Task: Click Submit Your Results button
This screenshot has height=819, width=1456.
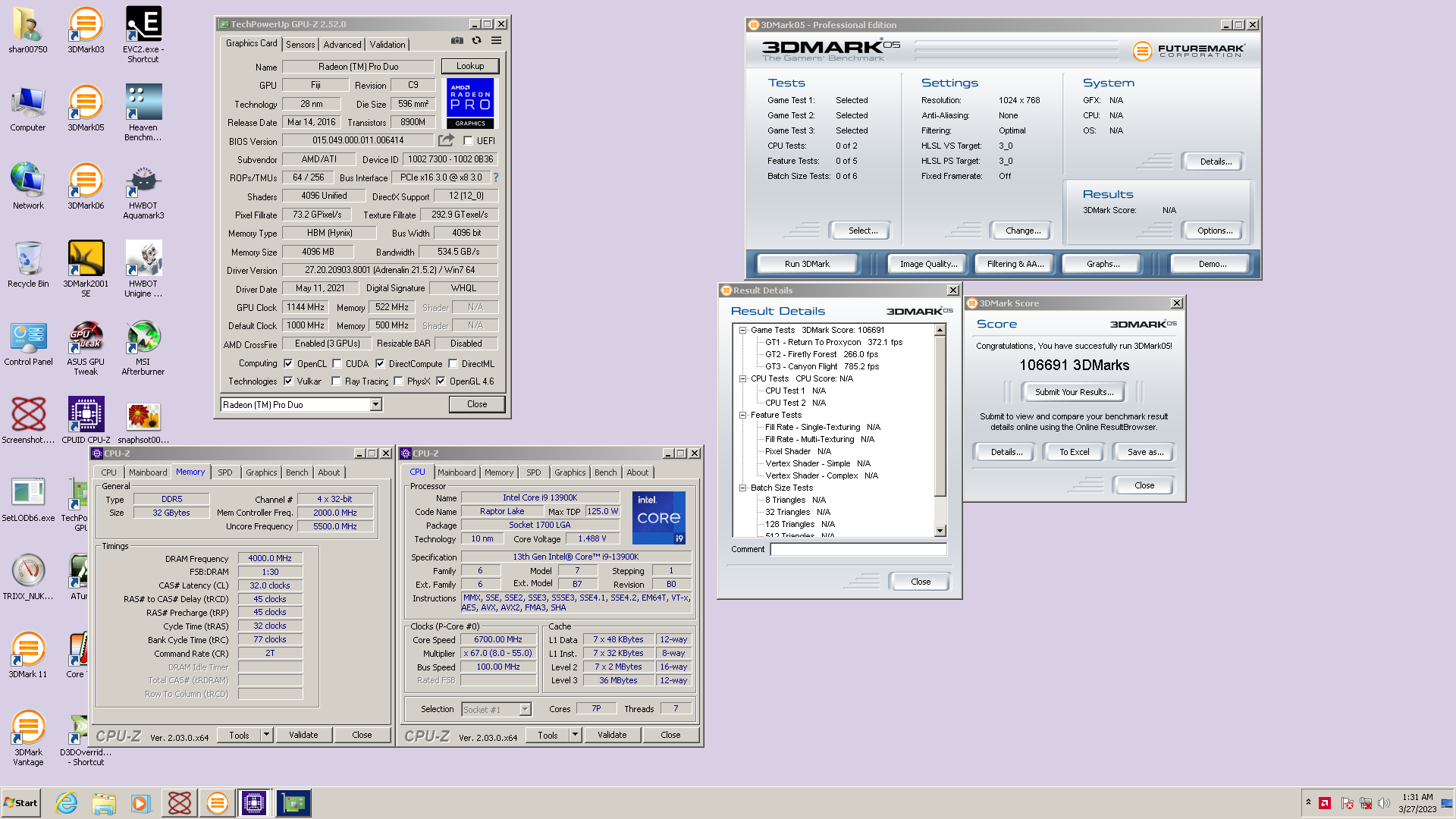Action: (1074, 392)
